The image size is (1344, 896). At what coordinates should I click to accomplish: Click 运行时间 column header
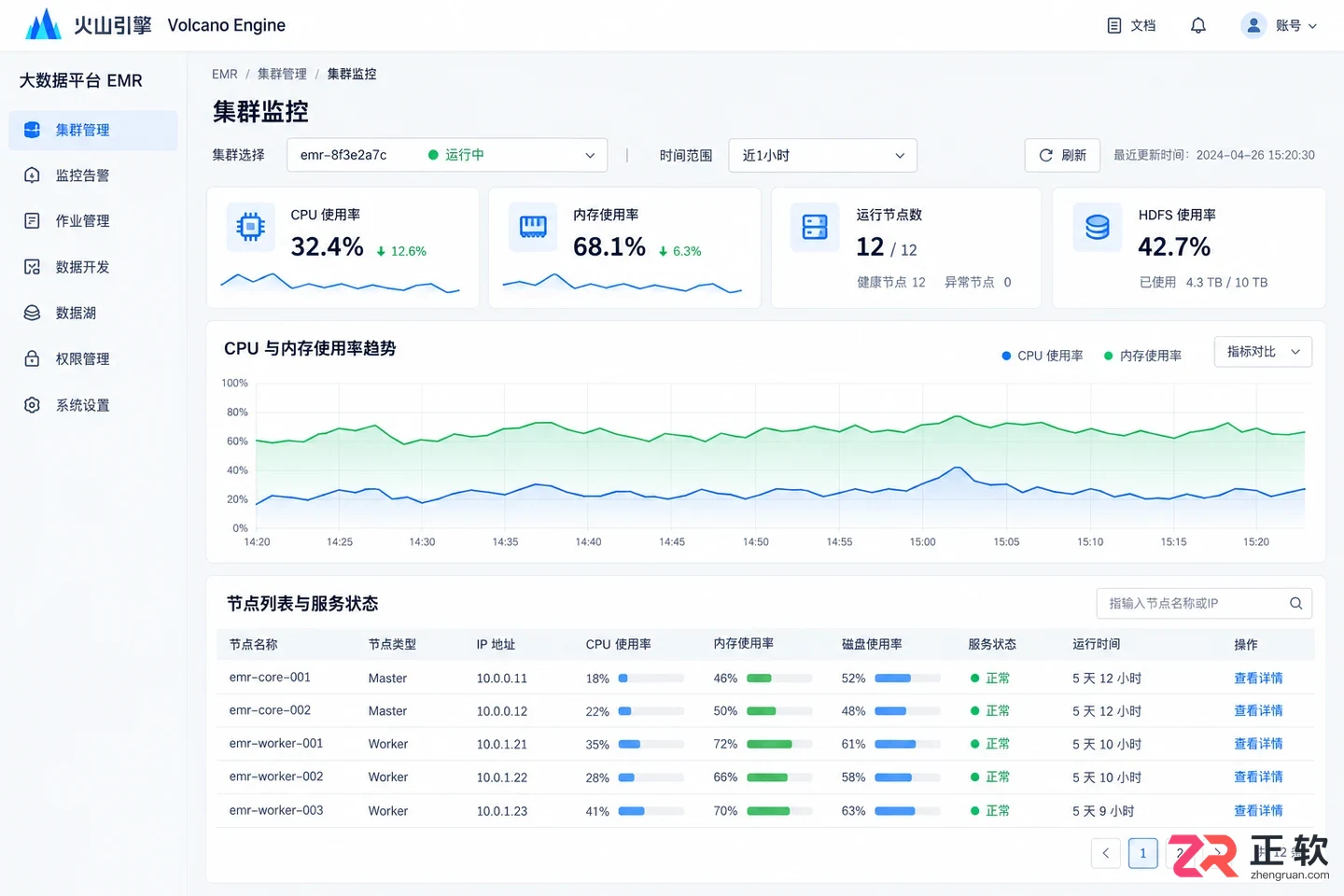pyautogui.click(x=1097, y=644)
